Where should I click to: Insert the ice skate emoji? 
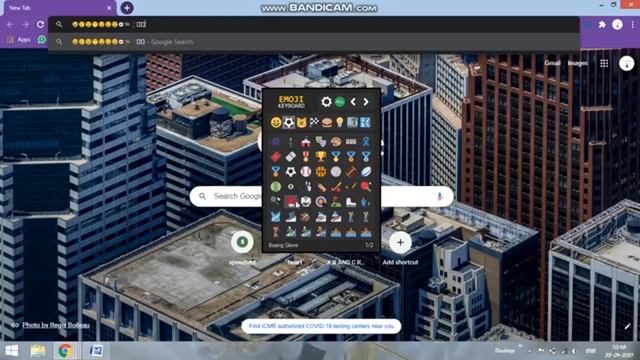[x=351, y=201]
